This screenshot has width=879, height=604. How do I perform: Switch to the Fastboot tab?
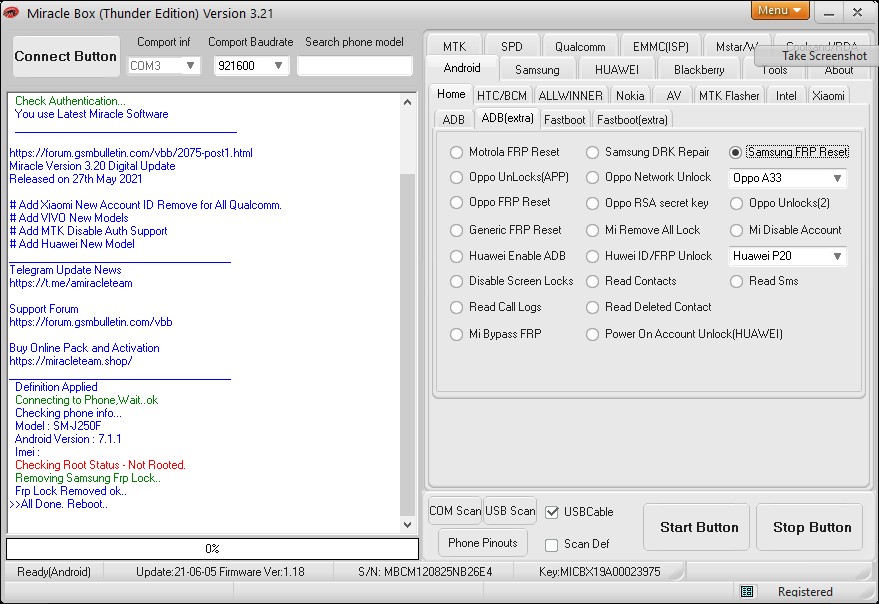pos(565,119)
